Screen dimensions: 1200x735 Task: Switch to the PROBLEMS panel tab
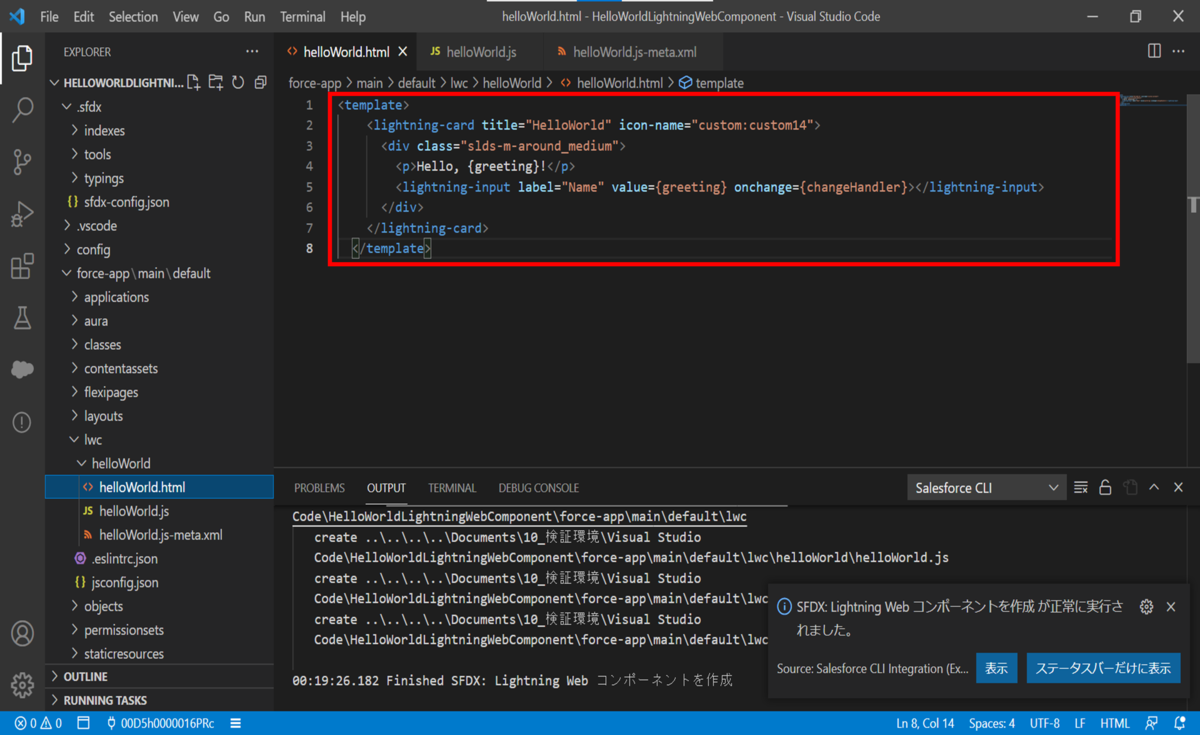(x=319, y=488)
